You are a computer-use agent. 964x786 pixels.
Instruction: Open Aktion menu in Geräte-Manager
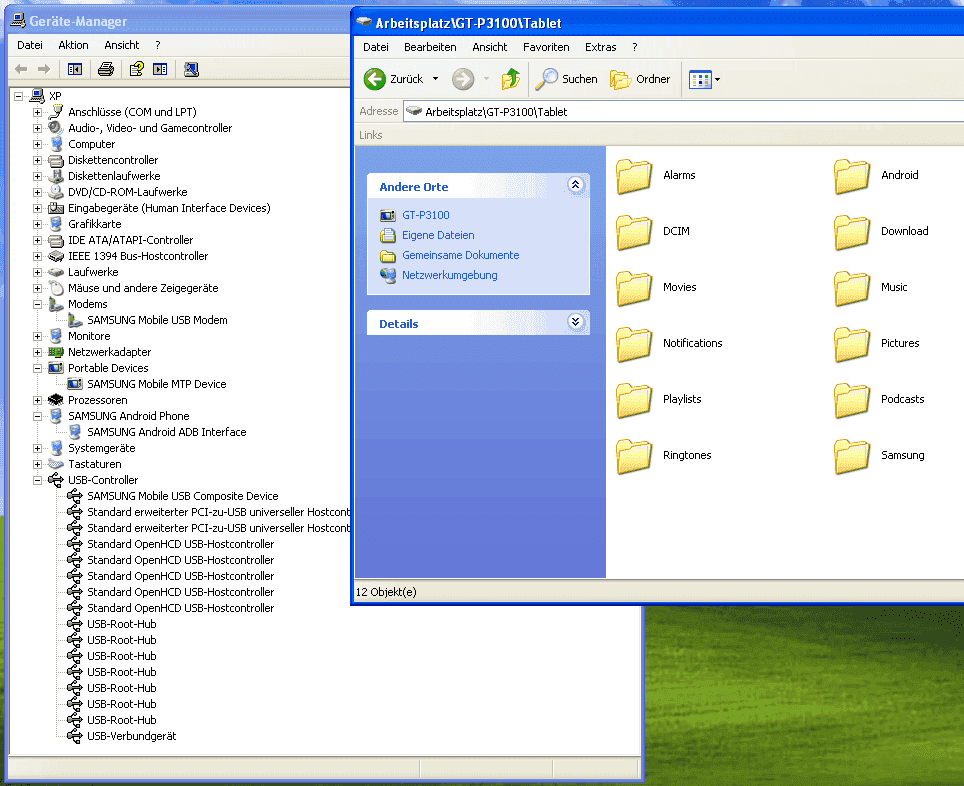(73, 45)
